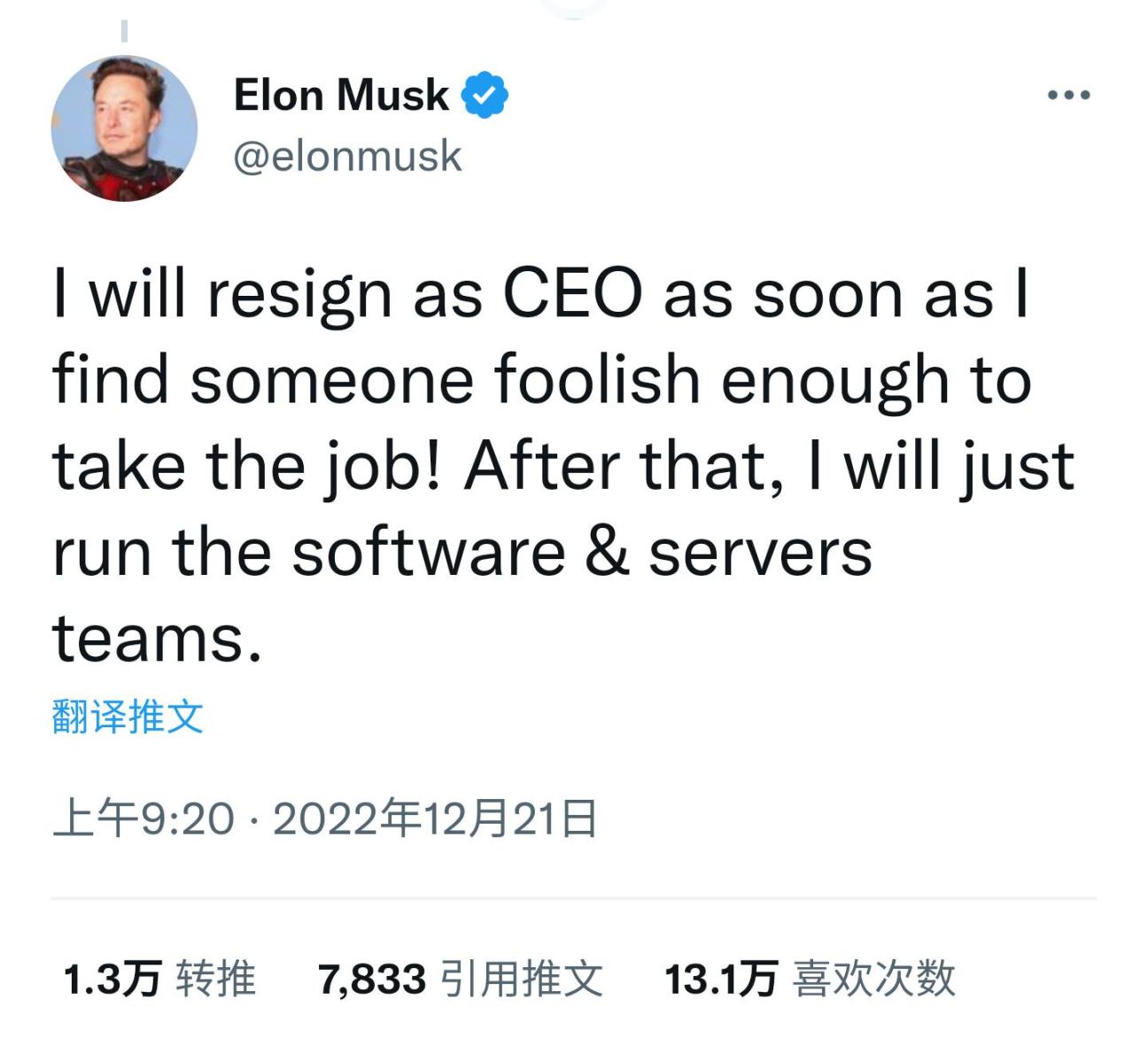Open the 喜欢次数 likes list
Viewport: 1148px width, 1039px height.
pos(873,980)
